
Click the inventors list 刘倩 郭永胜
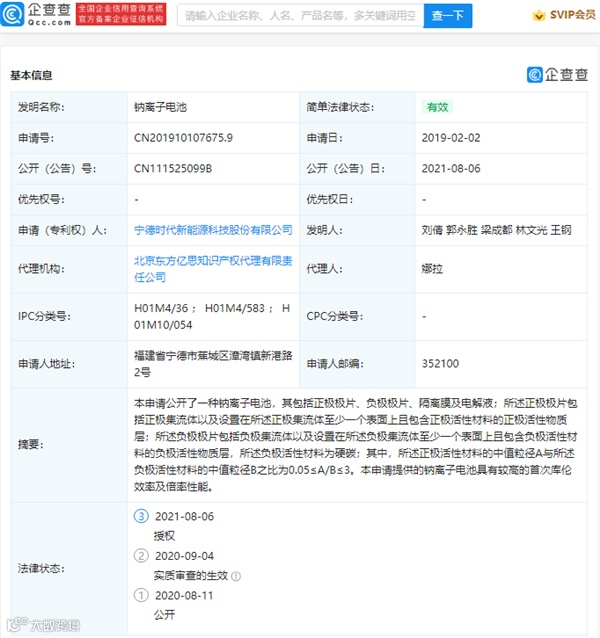[x=496, y=230]
